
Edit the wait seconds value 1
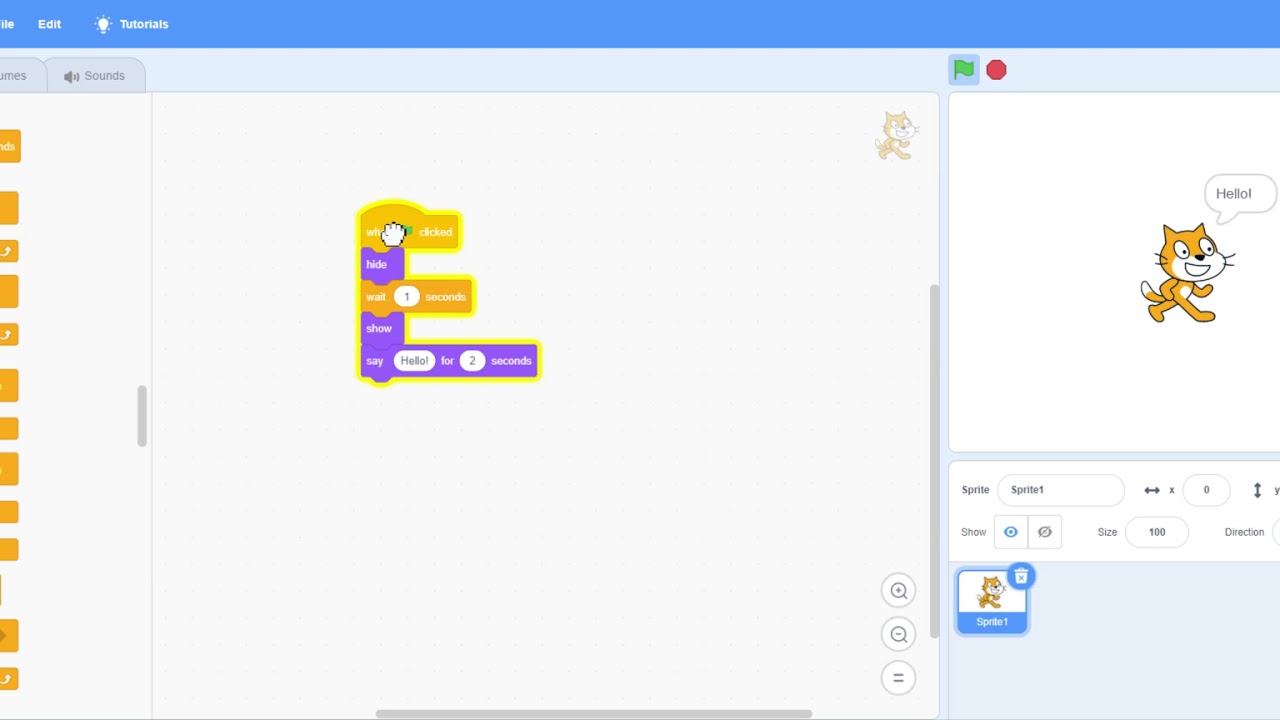click(x=406, y=297)
